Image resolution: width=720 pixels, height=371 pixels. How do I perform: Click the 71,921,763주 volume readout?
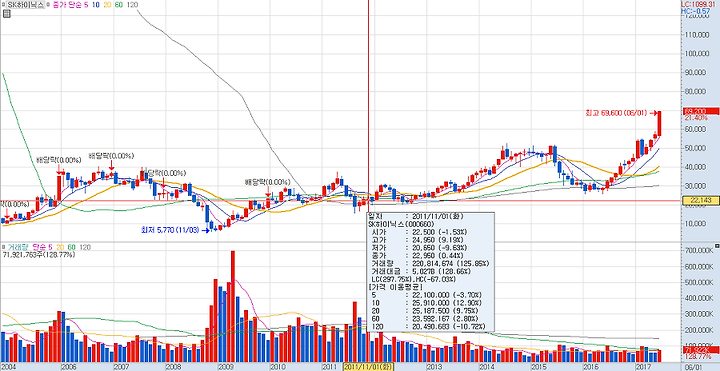(38, 254)
